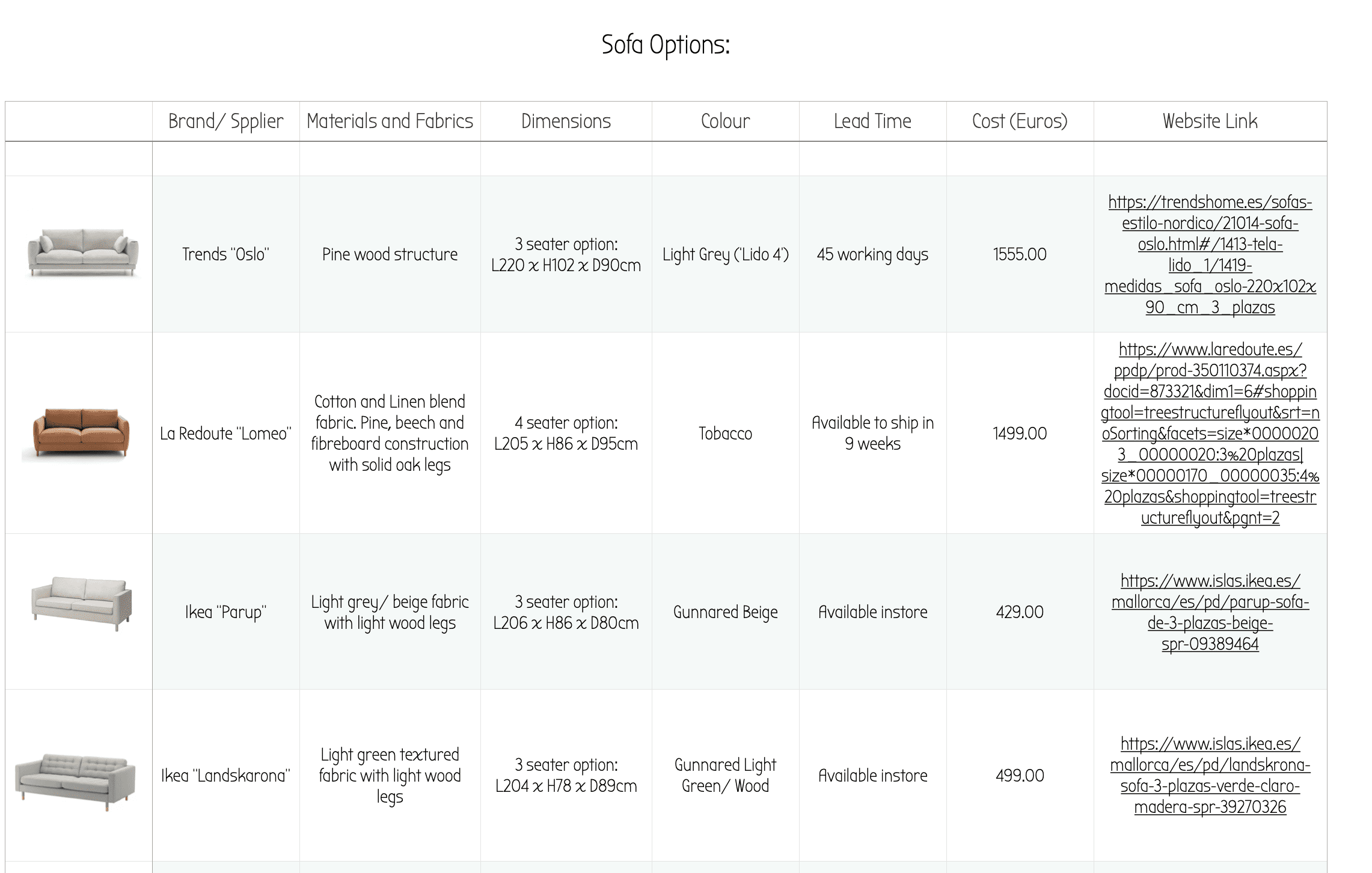This screenshot has height=873, width=1372.
Task: Click the 'Colour' column header
Action: click(x=725, y=121)
